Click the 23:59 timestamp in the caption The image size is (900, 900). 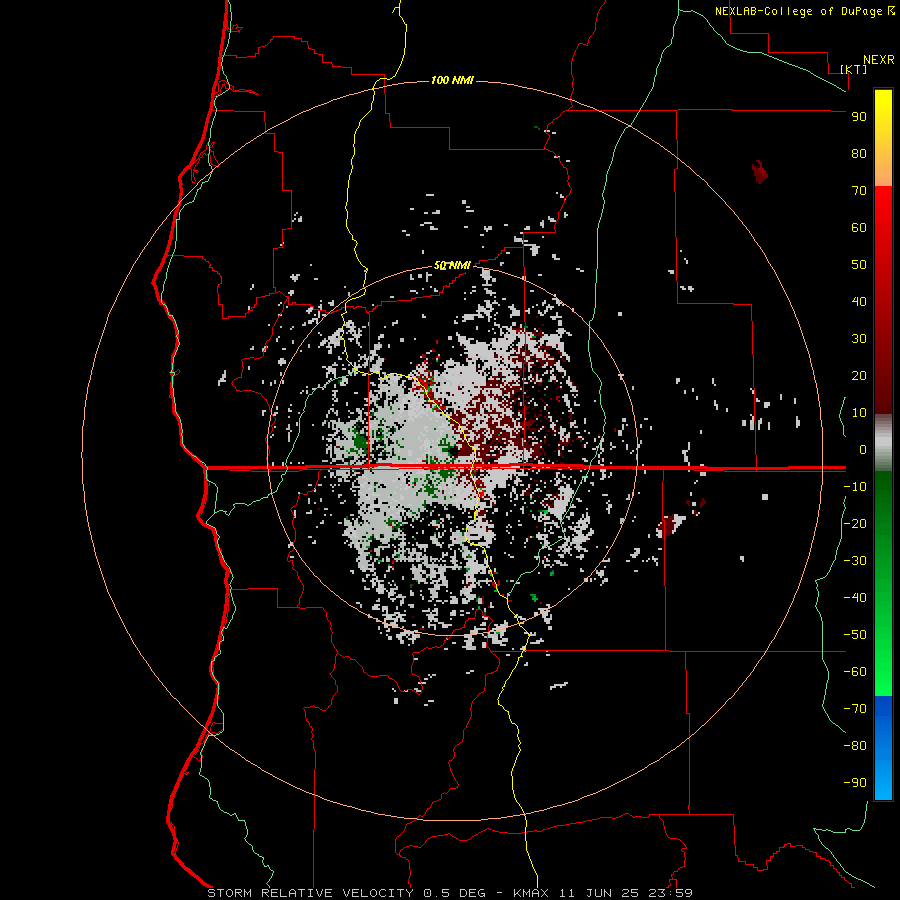[x=670, y=893]
